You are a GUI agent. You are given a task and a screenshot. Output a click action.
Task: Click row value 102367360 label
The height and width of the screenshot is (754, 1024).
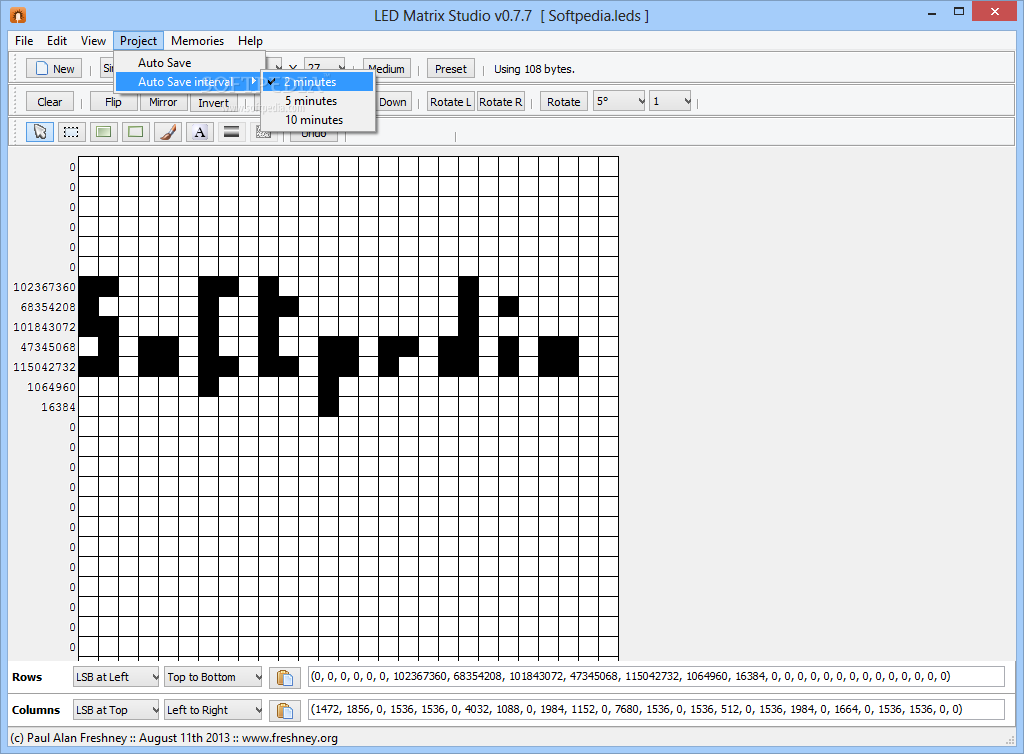44,287
